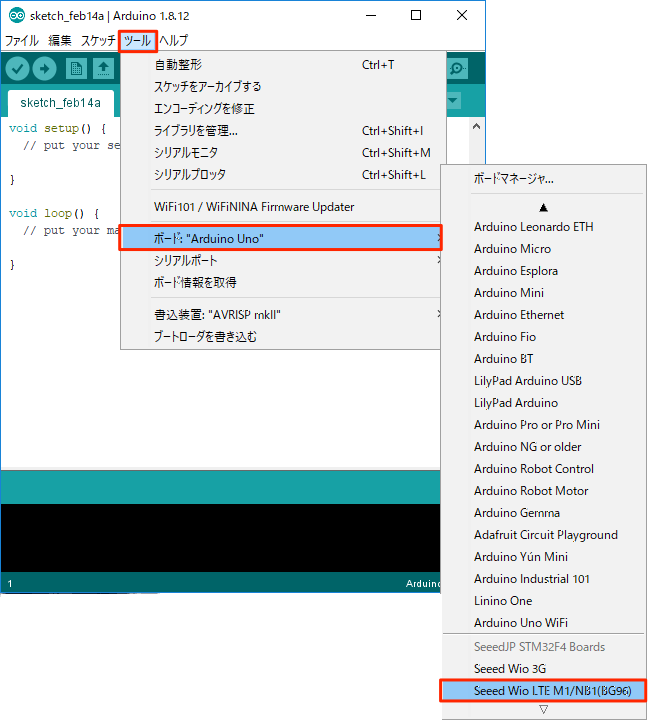This screenshot has height=720, width=648.
Task: Click the Open sketch up-arrow icon
Action: [103, 69]
